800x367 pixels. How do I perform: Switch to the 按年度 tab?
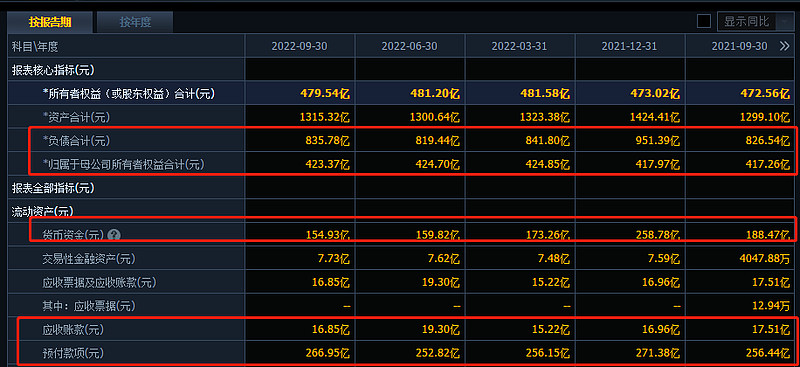pos(135,22)
